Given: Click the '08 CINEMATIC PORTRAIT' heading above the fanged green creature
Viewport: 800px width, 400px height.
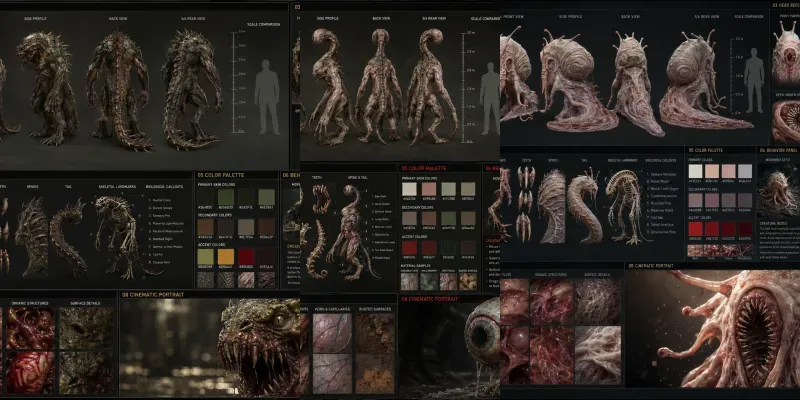Looking at the screenshot, I should pos(153,294).
